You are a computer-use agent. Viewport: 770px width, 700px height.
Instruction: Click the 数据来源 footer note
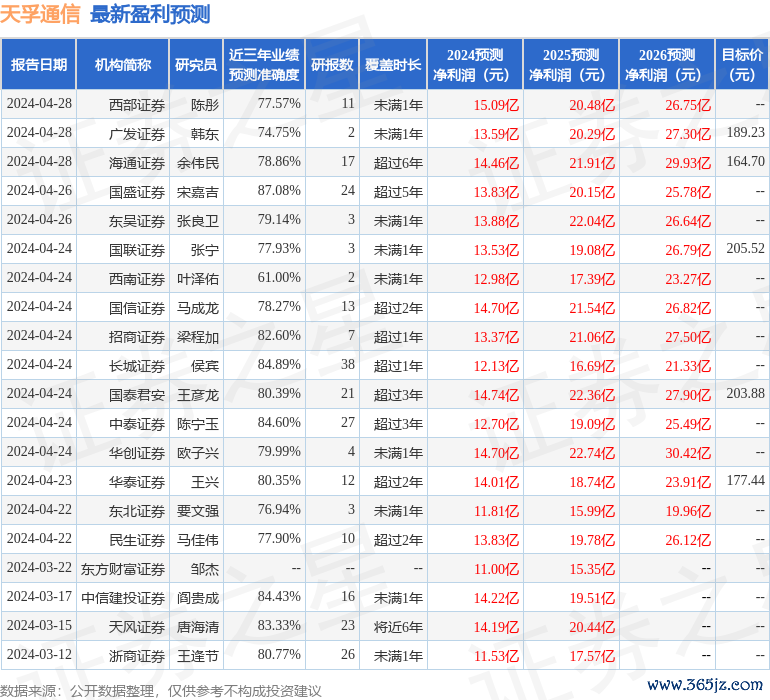(161, 691)
